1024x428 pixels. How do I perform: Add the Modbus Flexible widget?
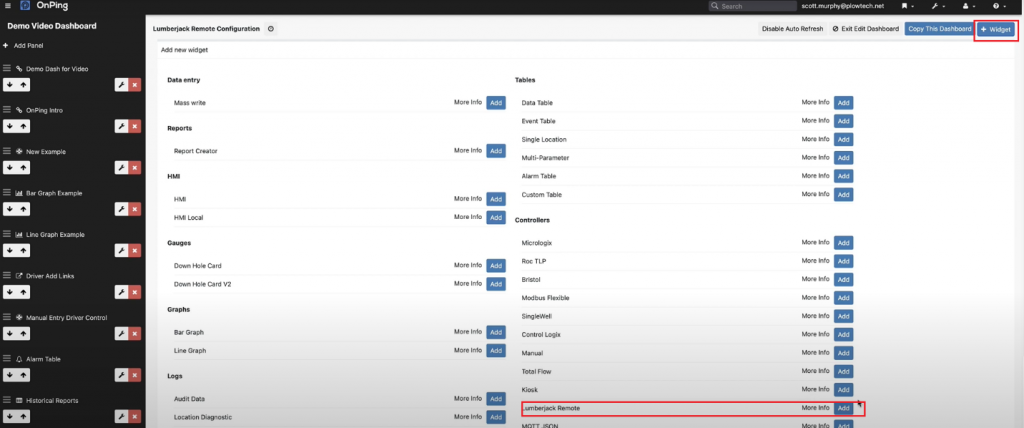pyautogui.click(x=843, y=297)
